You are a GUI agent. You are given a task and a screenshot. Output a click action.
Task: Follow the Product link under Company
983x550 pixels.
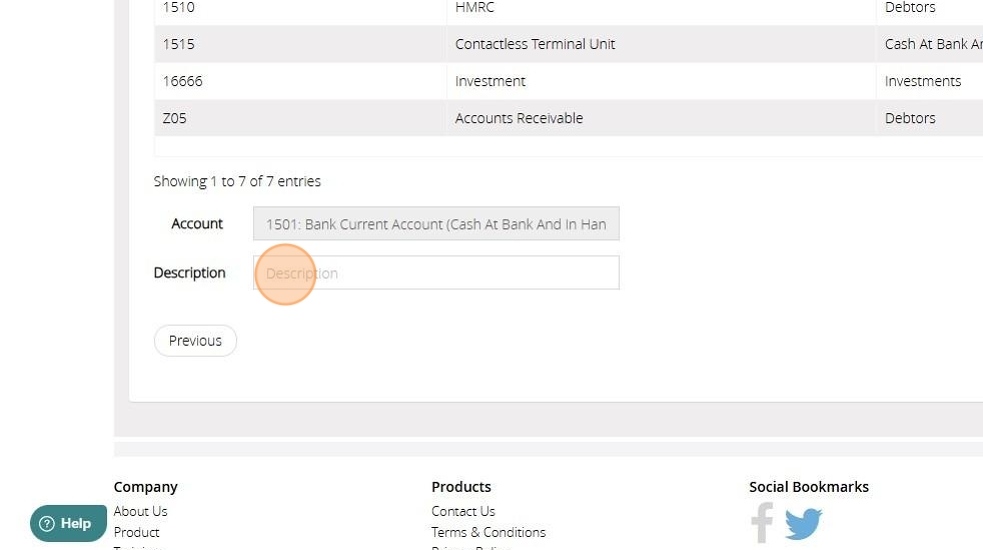(x=136, y=532)
